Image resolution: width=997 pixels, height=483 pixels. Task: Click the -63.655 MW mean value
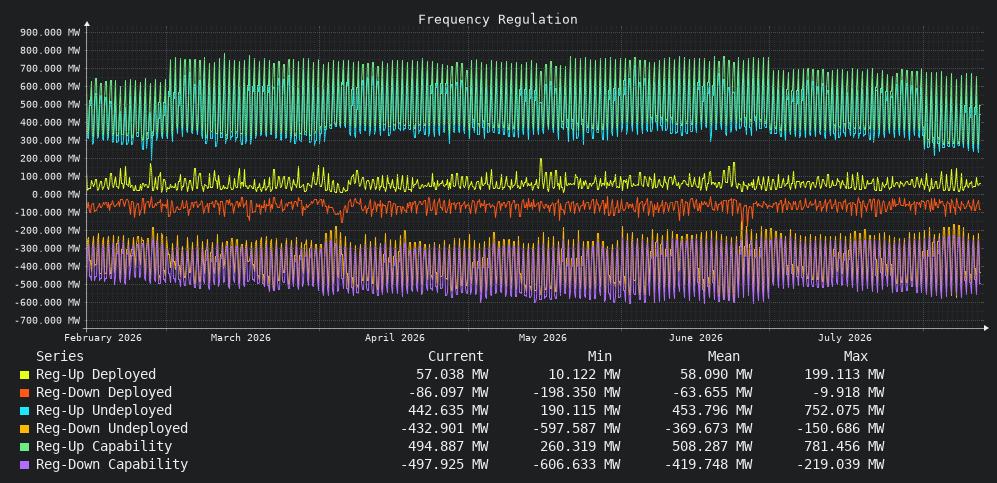(712, 393)
